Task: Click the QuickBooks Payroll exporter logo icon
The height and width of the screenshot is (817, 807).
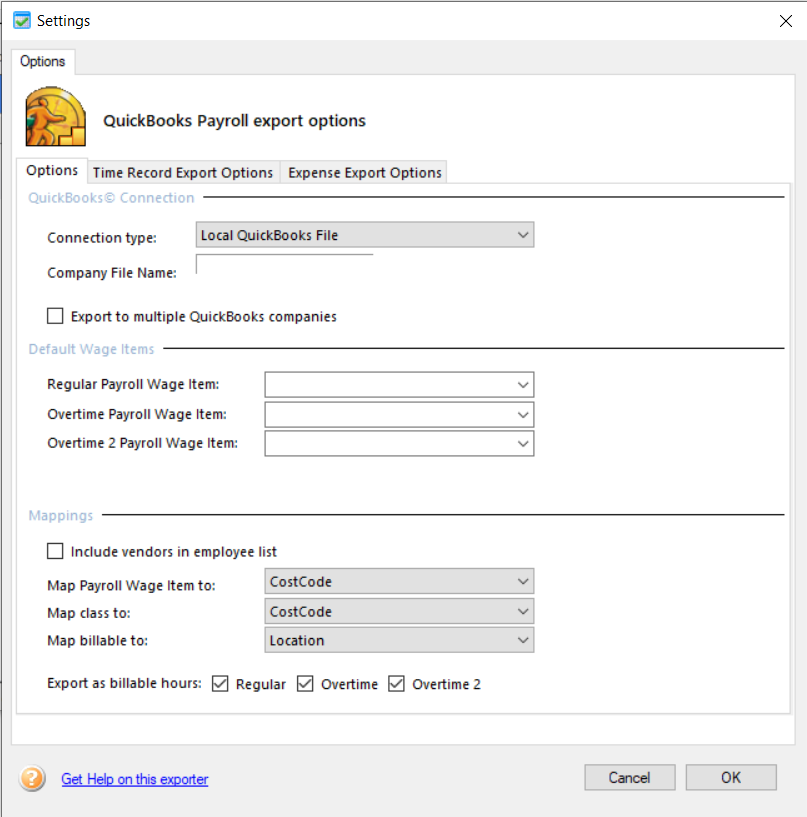Action: [56, 116]
